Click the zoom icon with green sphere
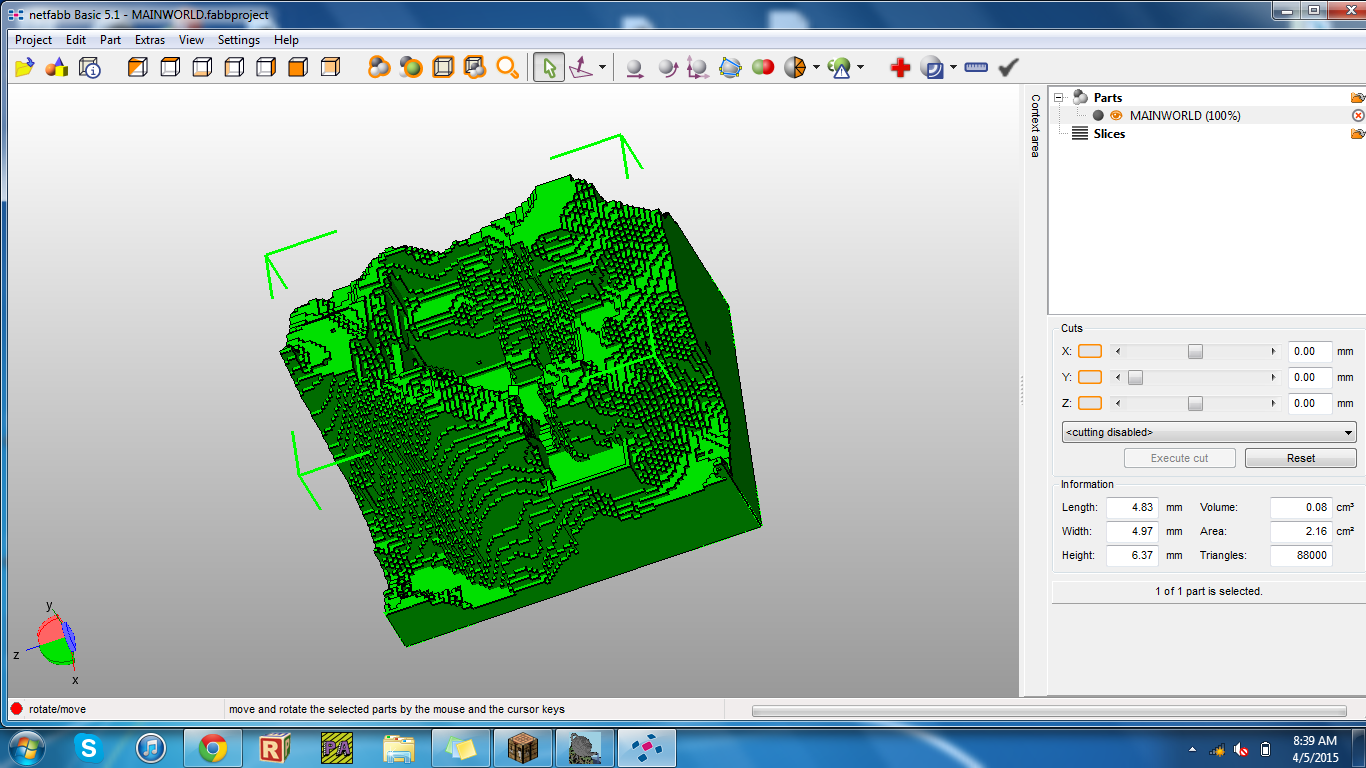Image resolution: width=1366 pixels, height=768 pixels. 411,67
